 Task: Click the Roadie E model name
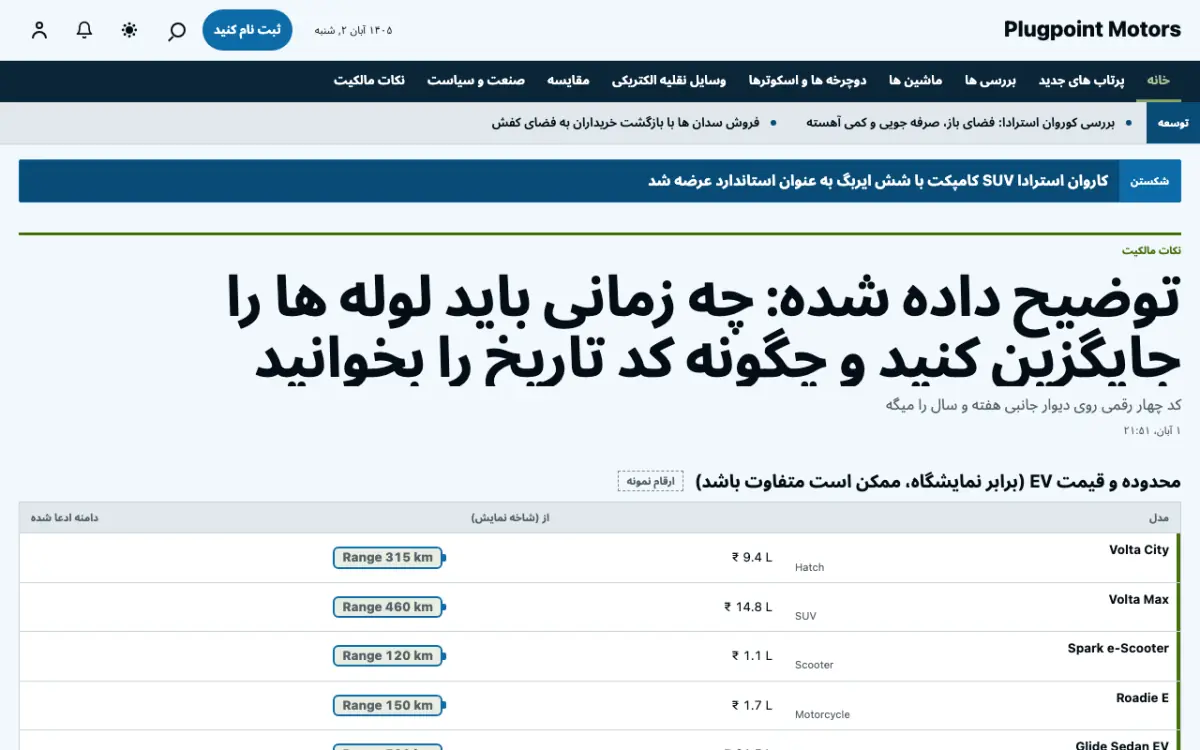click(x=1143, y=698)
